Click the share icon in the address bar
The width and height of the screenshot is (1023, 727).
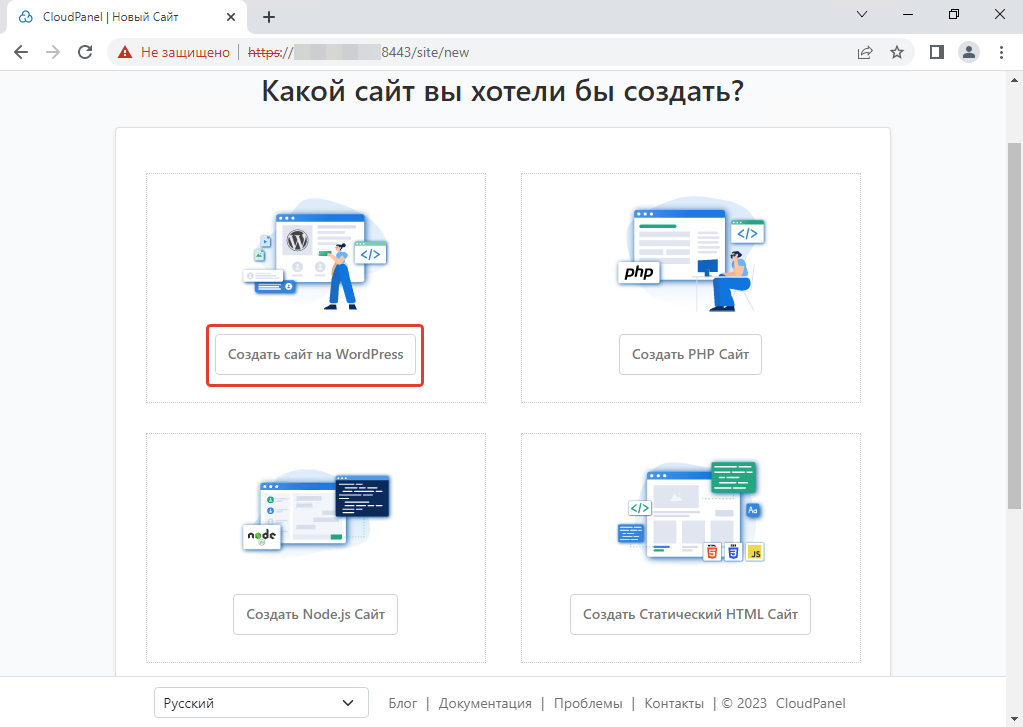(x=864, y=52)
